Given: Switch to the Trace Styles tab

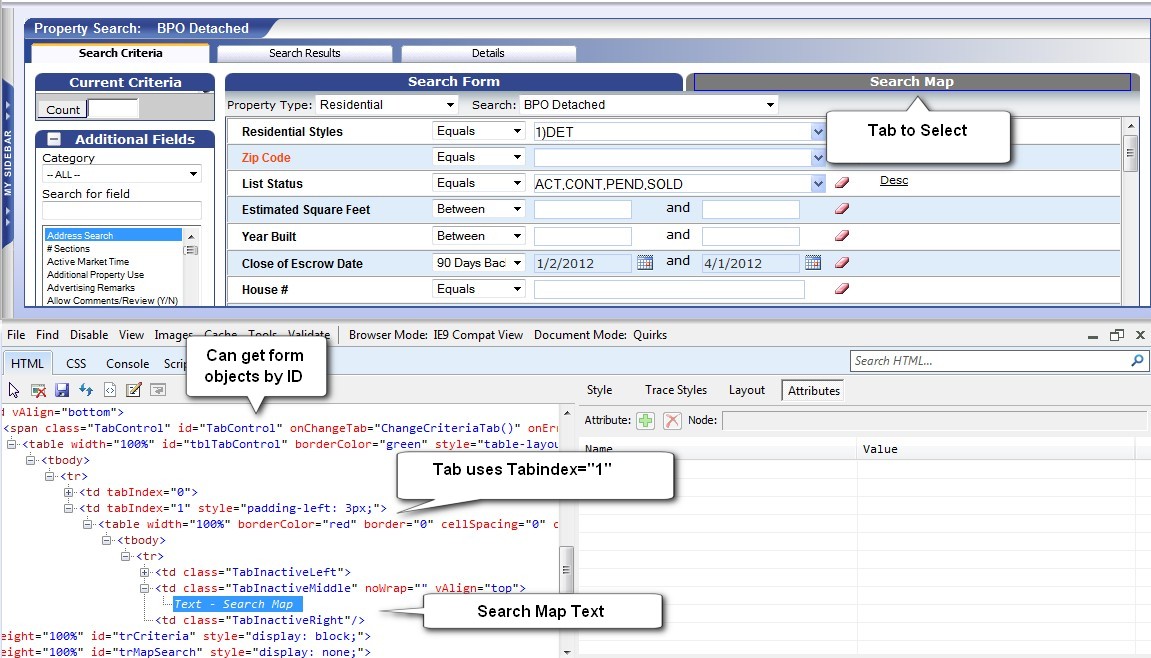Looking at the screenshot, I should [x=676, y=390].
